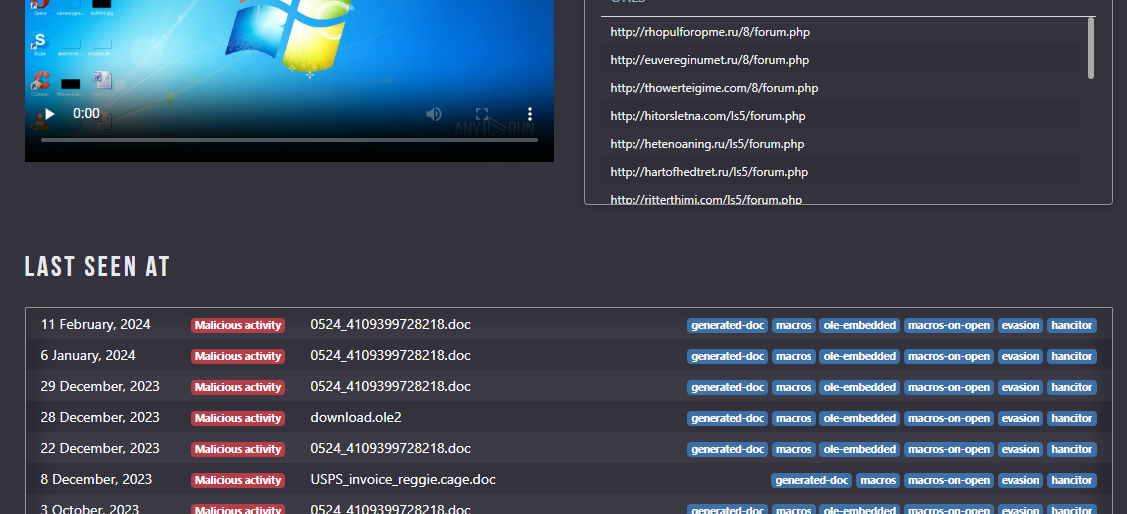Click the video progress seek bar
The width and height of the screenshot is (1127, 514).
pyautogui.click(x=289, y=139)
